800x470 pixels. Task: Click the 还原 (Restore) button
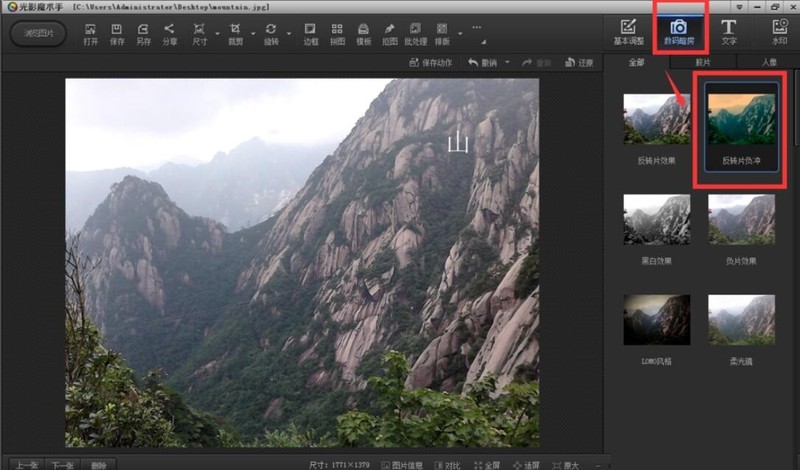pos(579,63)
